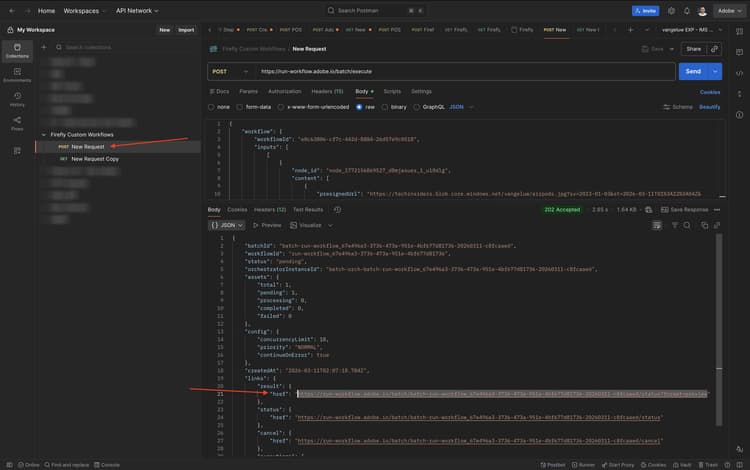The width and height of the screenshot is (750, 470).
Task: Open the Environments sidebar panel
Action: 17,75
